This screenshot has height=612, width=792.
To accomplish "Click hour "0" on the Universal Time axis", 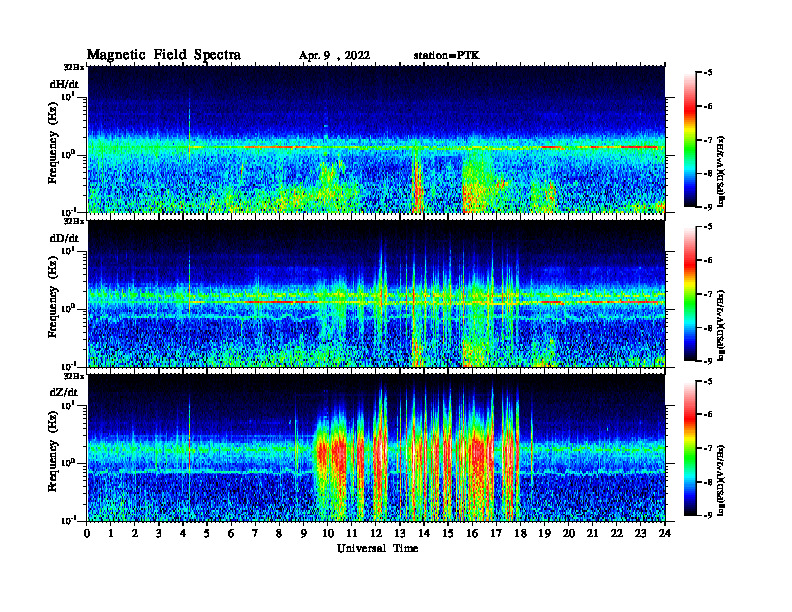I will pos(87,534).
